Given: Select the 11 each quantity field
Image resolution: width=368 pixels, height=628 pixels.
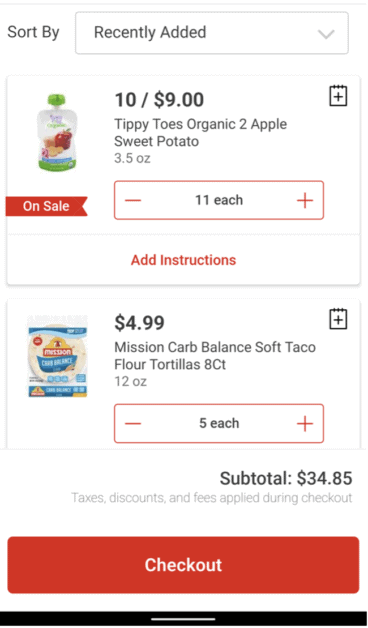Looking at the screenshot, I should pyautogui.click(x=219, y=200).
